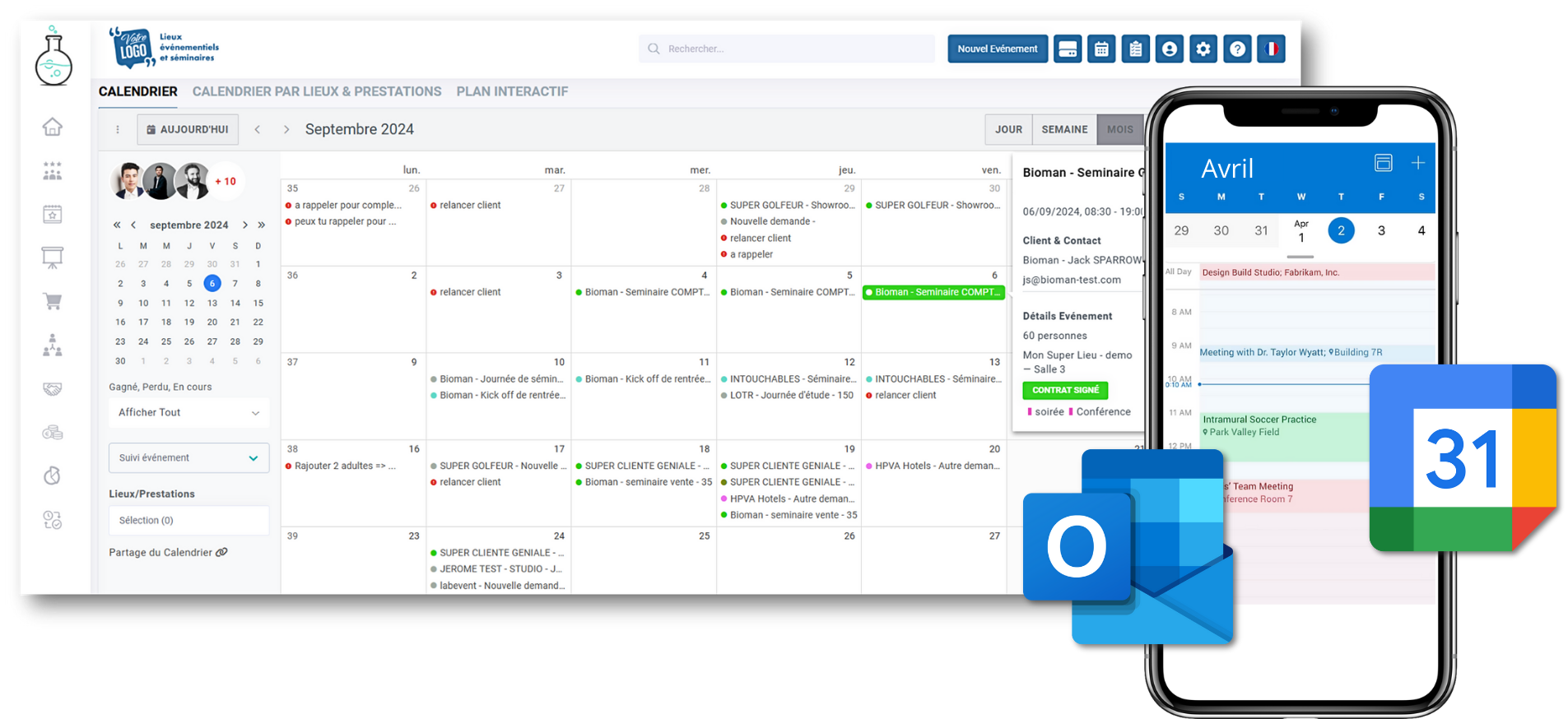Change language via the French flag icon

point(1272,49)
